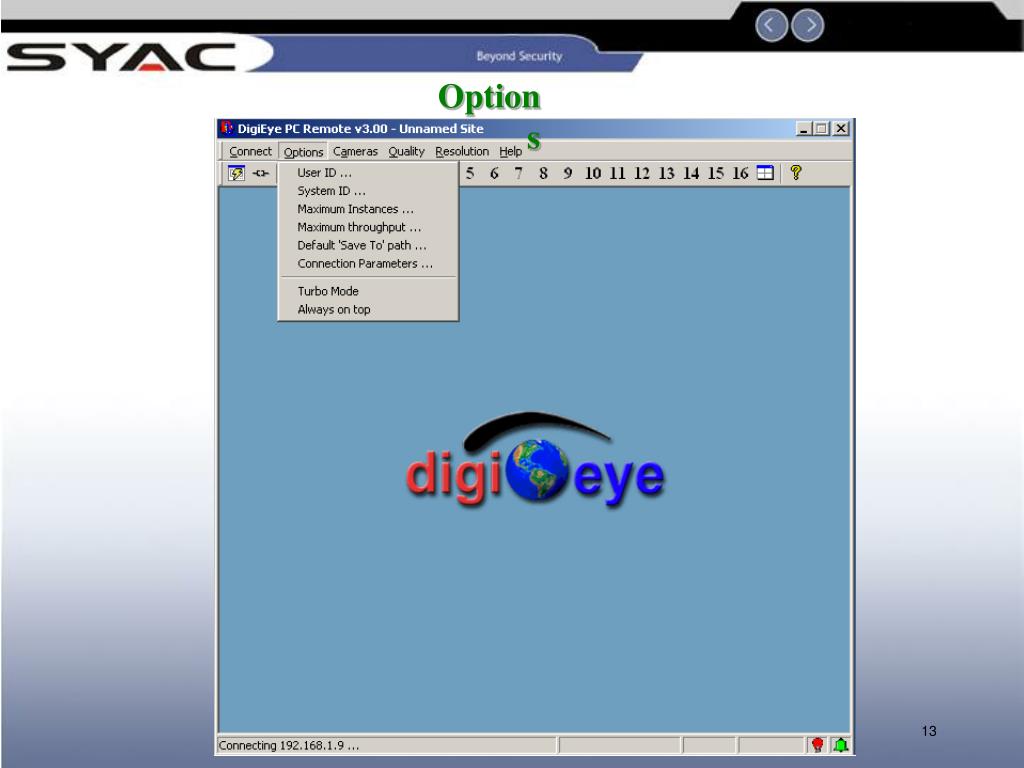Open the Help menu

(510, 152)
